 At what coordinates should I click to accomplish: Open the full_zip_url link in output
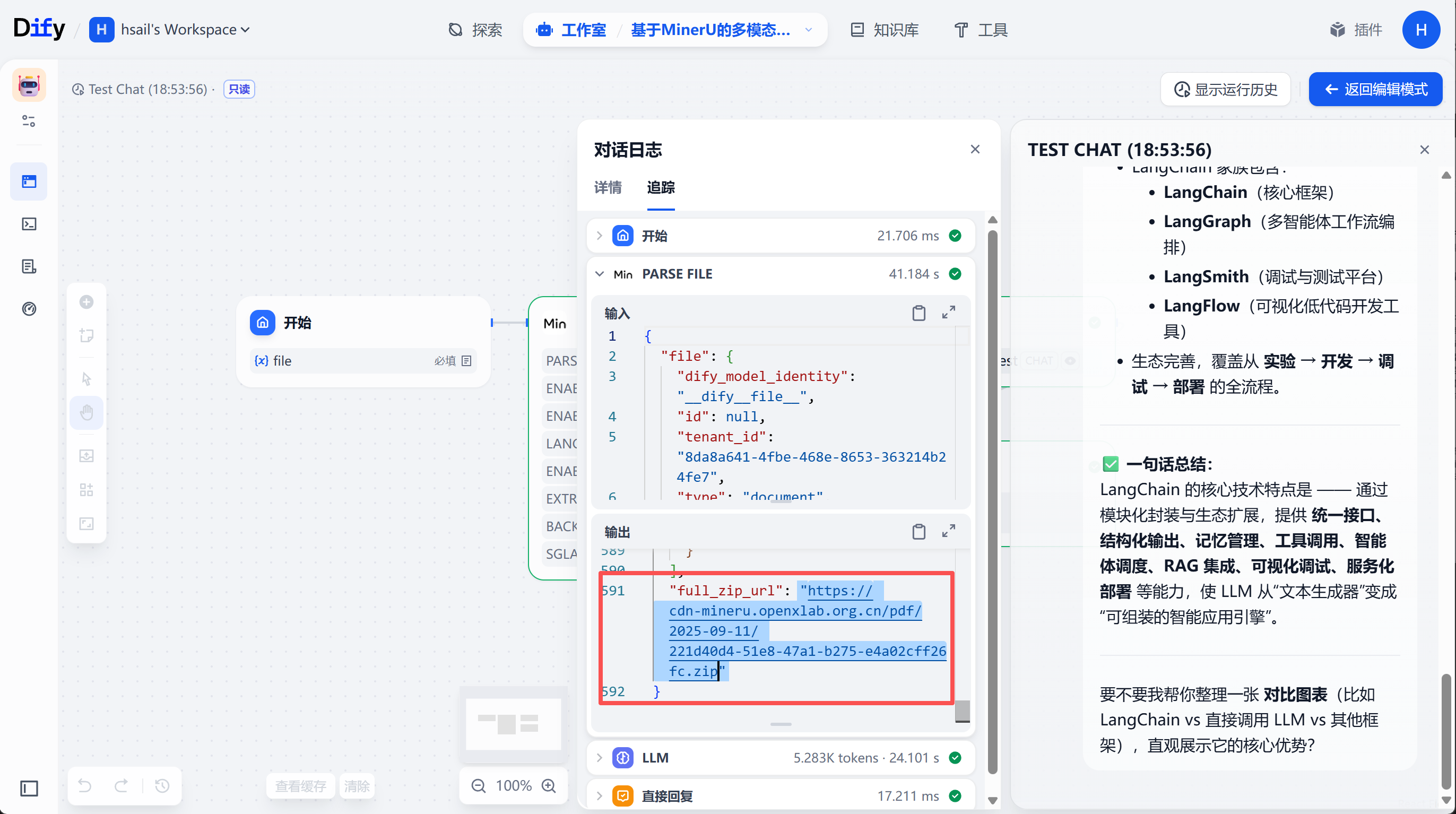tap(808, 631)
